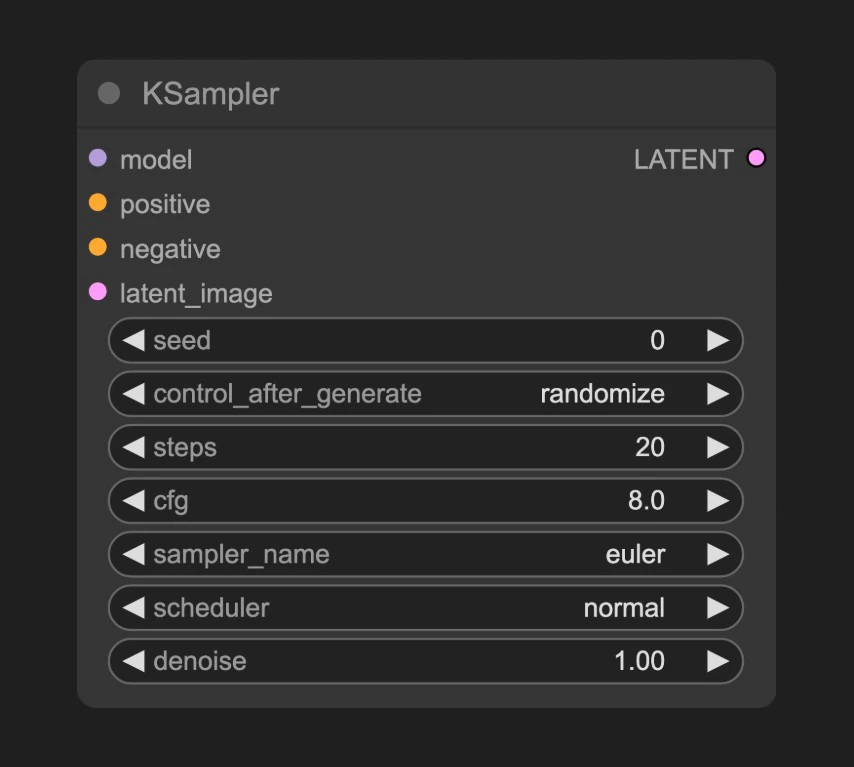The height and width of the screenshot is (767, 854).
Task: Click the node status circle near KSampler title
Action: click(x=108, y=94)
